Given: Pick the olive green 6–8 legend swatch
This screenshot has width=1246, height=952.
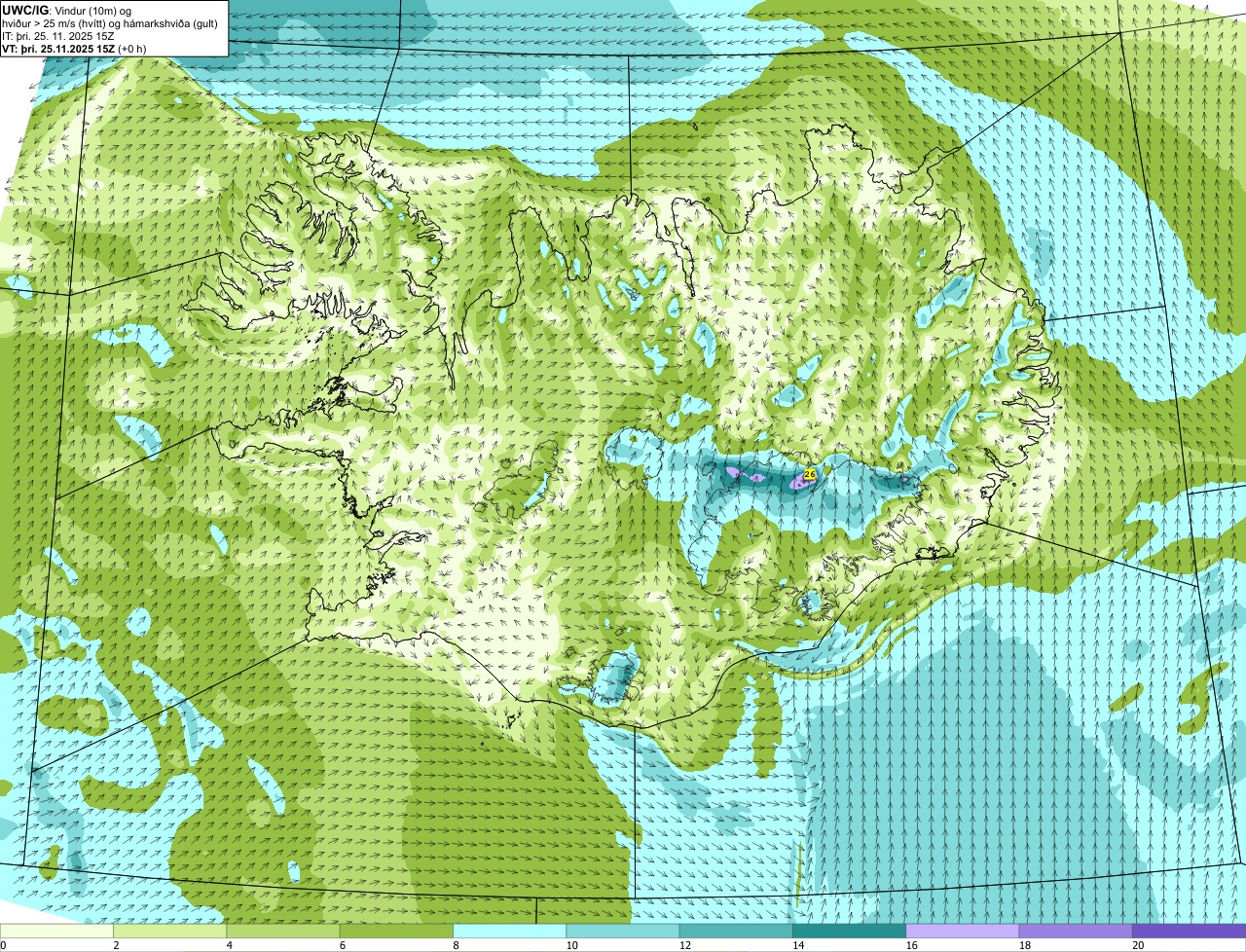Looking at the screenshot, I should pos(396,931).
